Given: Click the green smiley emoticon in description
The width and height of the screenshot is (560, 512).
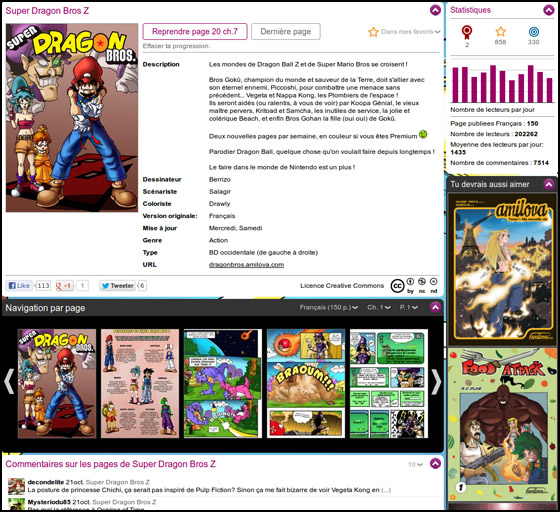Looking at the screenshot, I should tap(423, 135).
